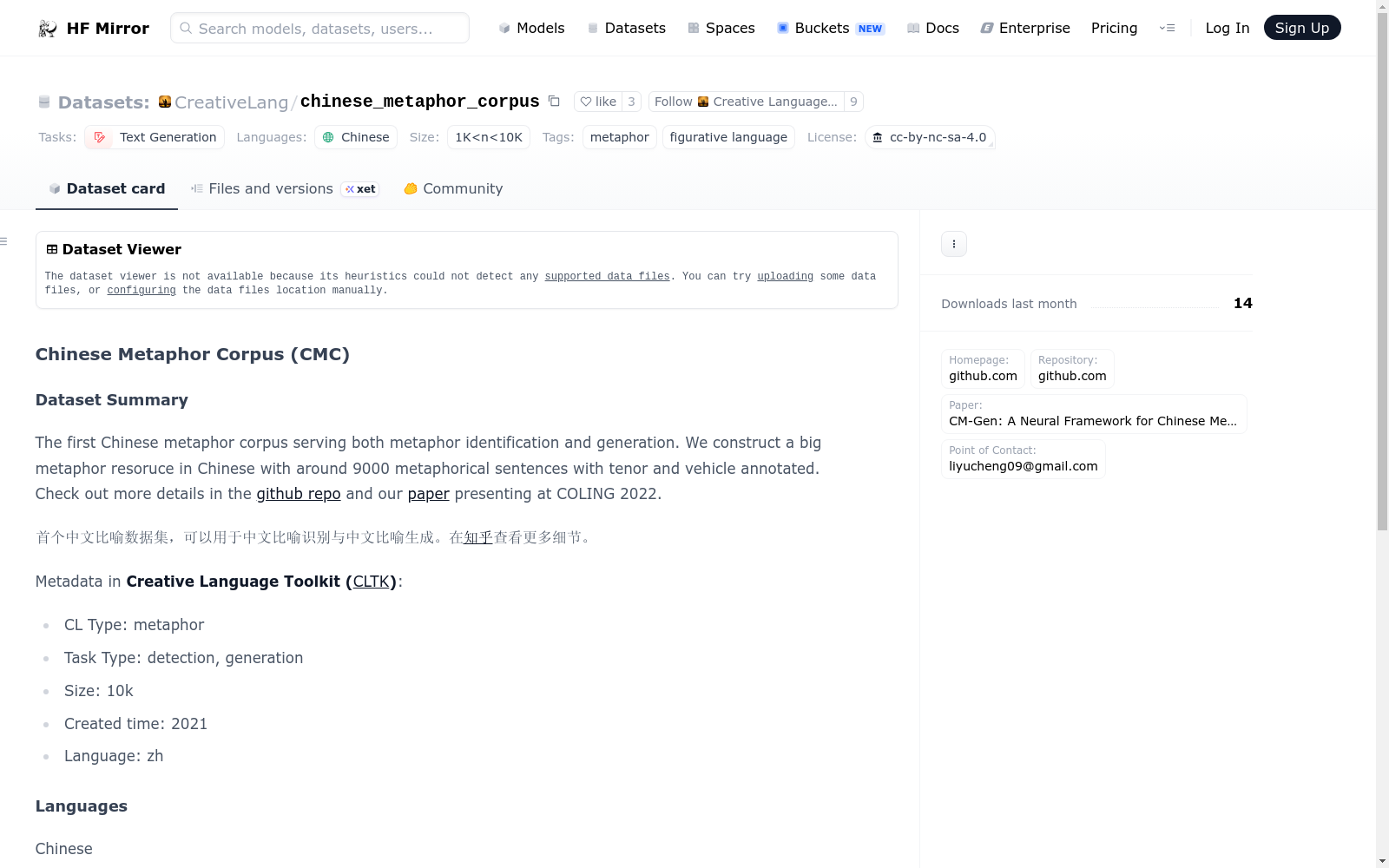Click the Sign Up button
The image size is (1389, 868).
[x=1302, y=28]
